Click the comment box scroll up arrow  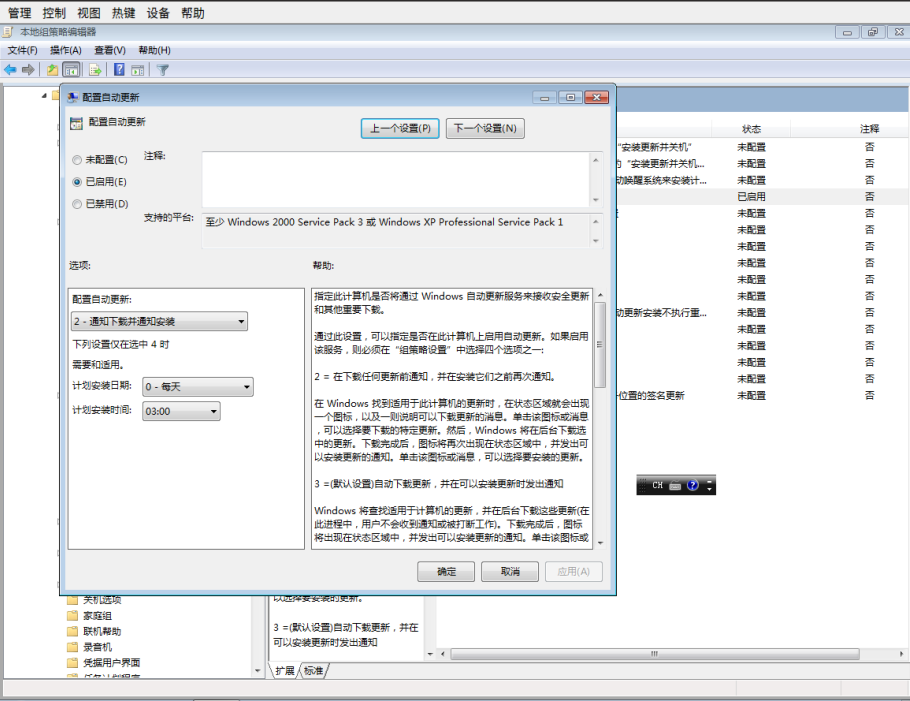[595, 160]
